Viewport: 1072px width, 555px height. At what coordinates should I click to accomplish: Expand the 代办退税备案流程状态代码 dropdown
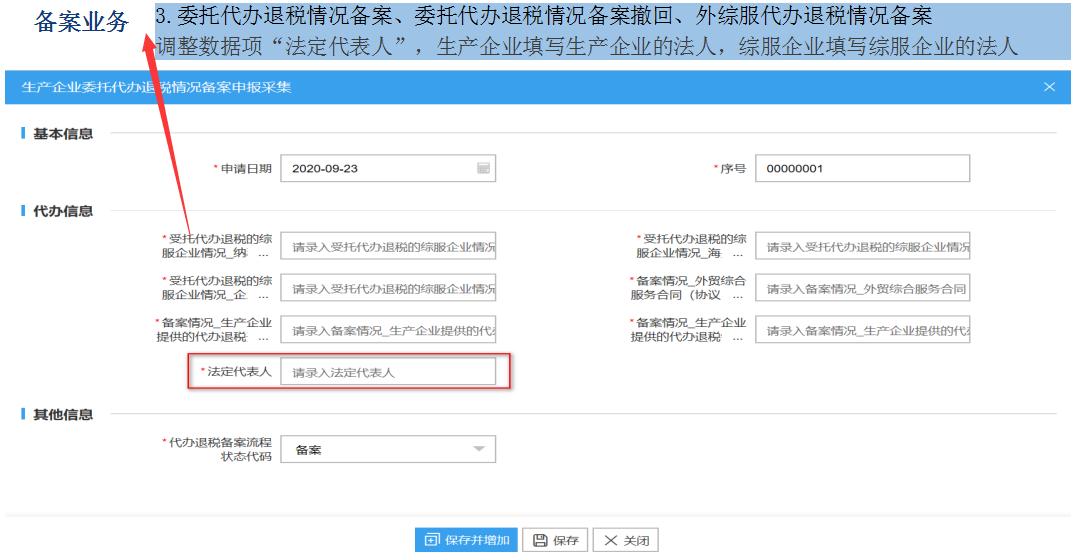tap(479, 450)
